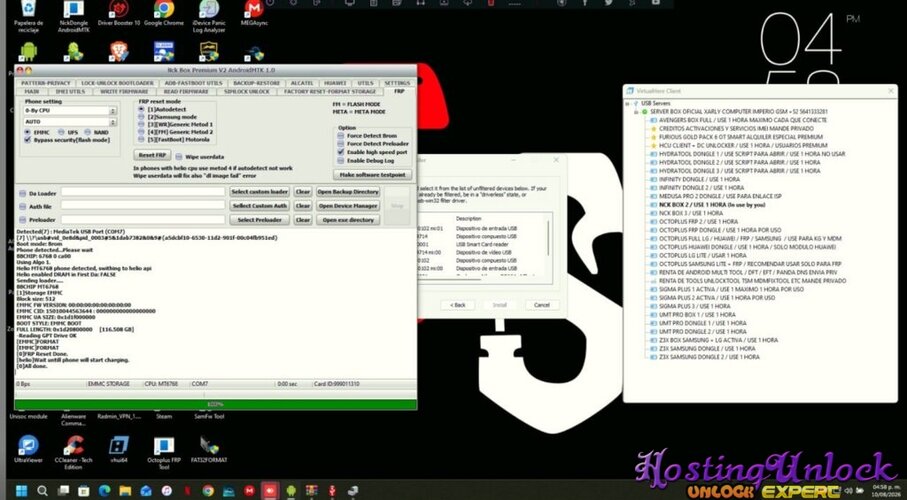Open Microsoft Edge from the taskbar
This screenshot has height=500, width=907.
(x=104, y=491)
